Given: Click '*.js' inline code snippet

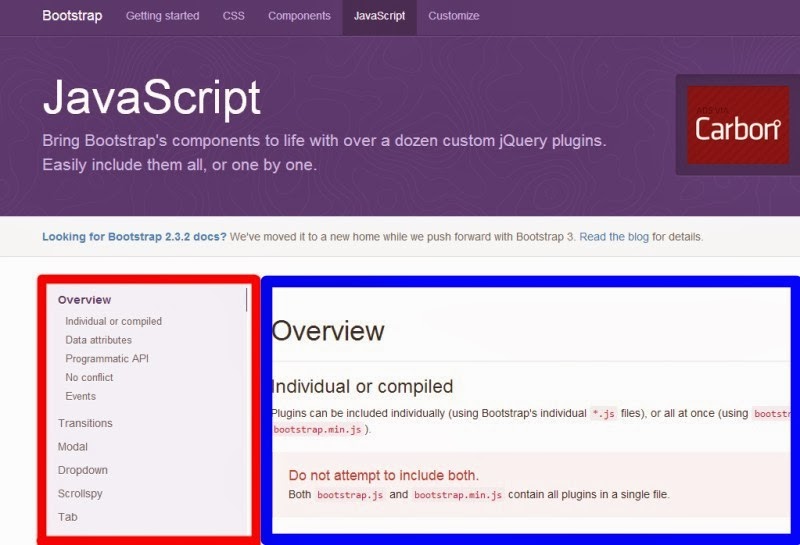Looking at the screenshot, I should click(604, 413).
